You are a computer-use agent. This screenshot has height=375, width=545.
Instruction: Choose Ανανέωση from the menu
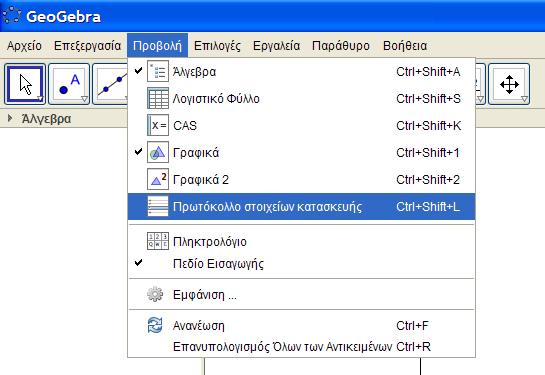[x=301, y=326]
